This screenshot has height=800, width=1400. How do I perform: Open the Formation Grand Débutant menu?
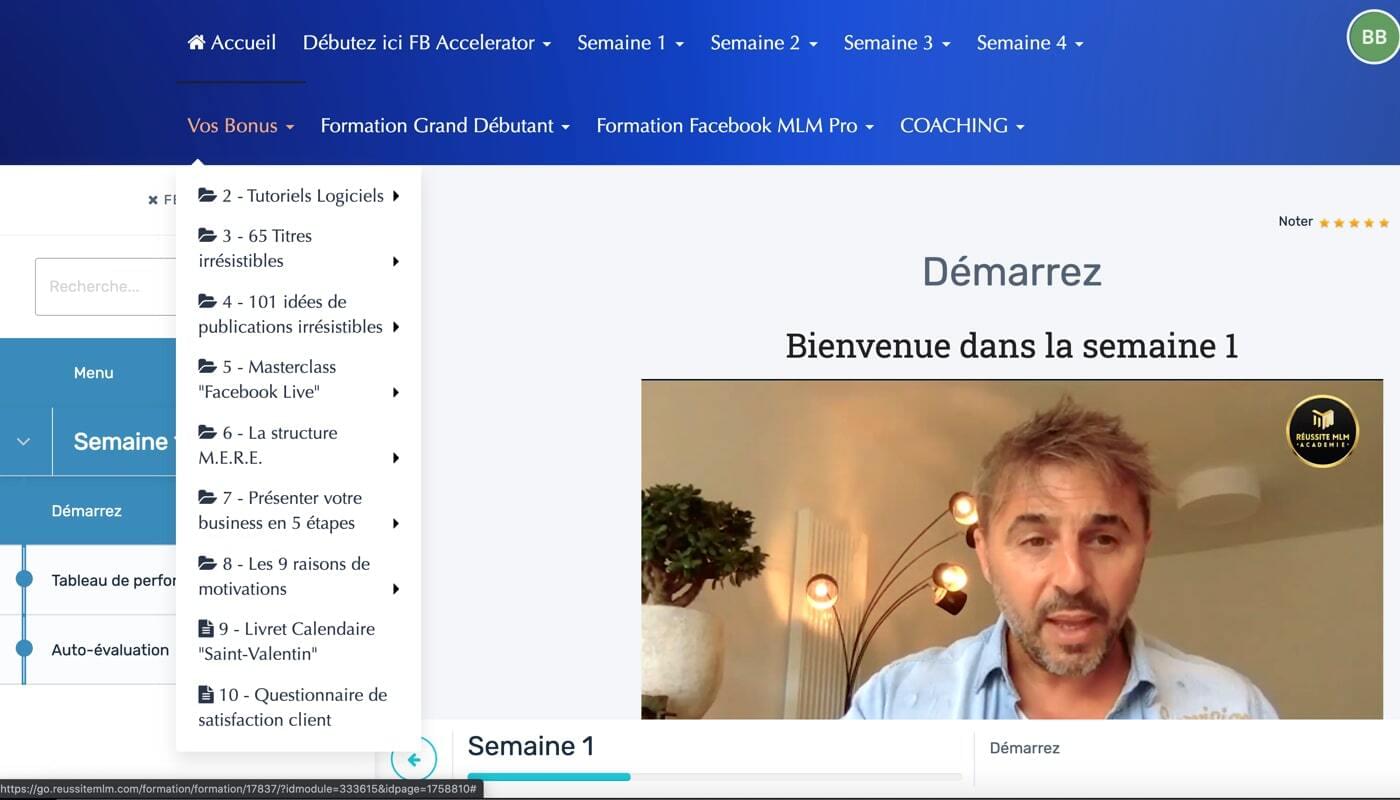click(445, 126)
